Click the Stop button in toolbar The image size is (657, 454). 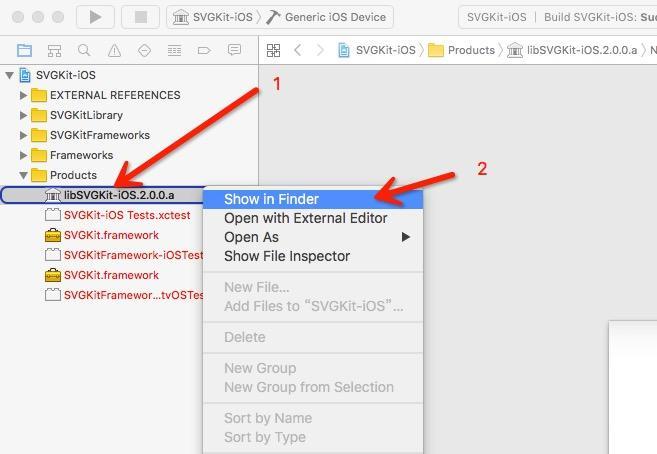(141, 17)
